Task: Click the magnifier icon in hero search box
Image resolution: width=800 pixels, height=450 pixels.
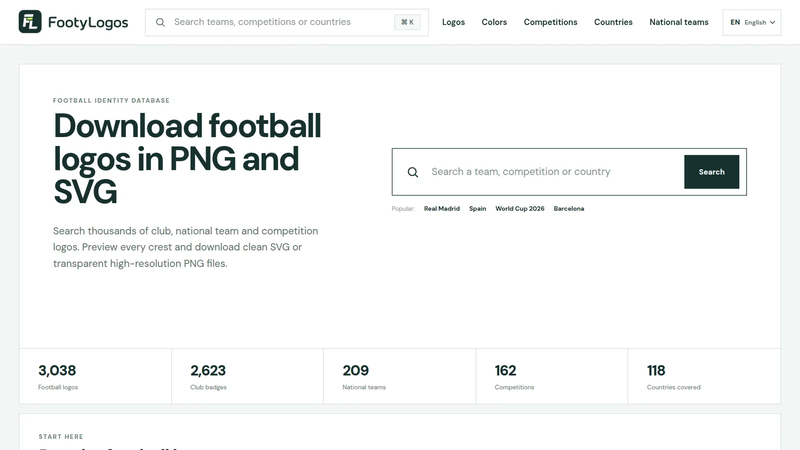Action: pos(413,172)
